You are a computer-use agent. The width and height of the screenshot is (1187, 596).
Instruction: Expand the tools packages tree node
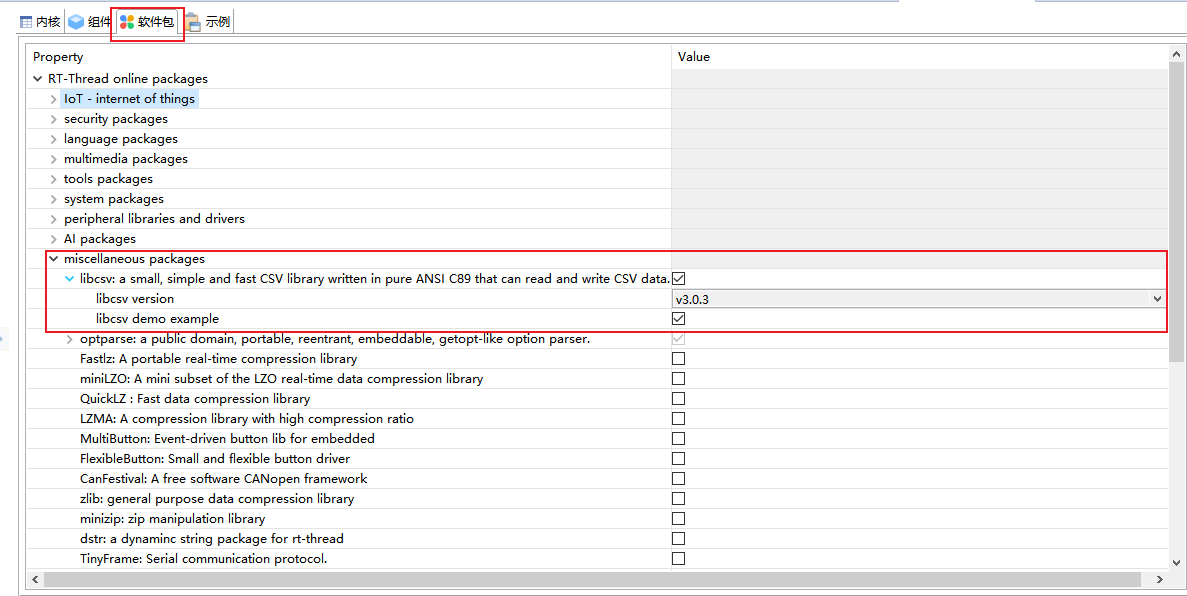(53, 178)
